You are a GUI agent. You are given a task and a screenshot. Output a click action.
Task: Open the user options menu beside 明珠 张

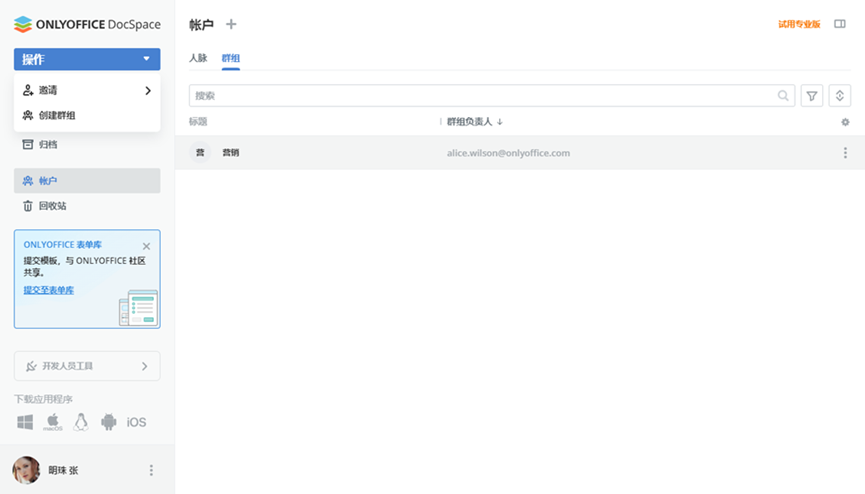click(x=151, y=470)
